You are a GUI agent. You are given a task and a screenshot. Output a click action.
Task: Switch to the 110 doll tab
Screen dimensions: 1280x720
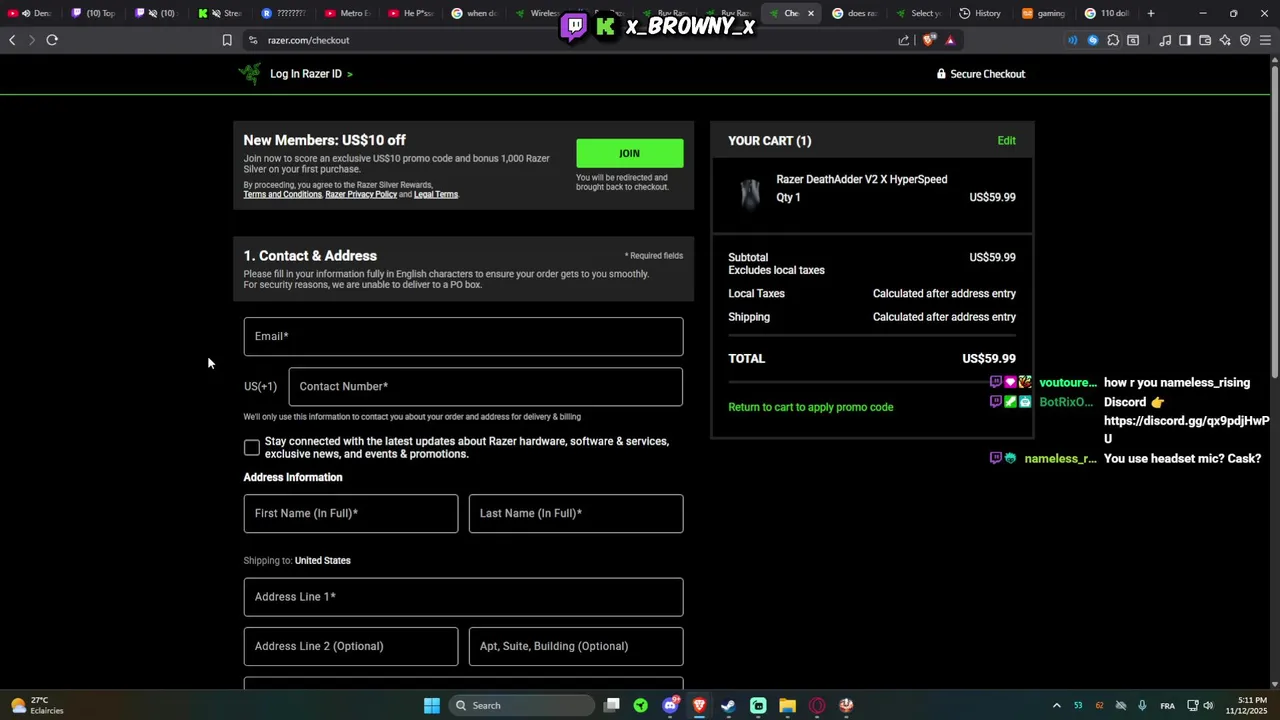[x=1106, y=13]
